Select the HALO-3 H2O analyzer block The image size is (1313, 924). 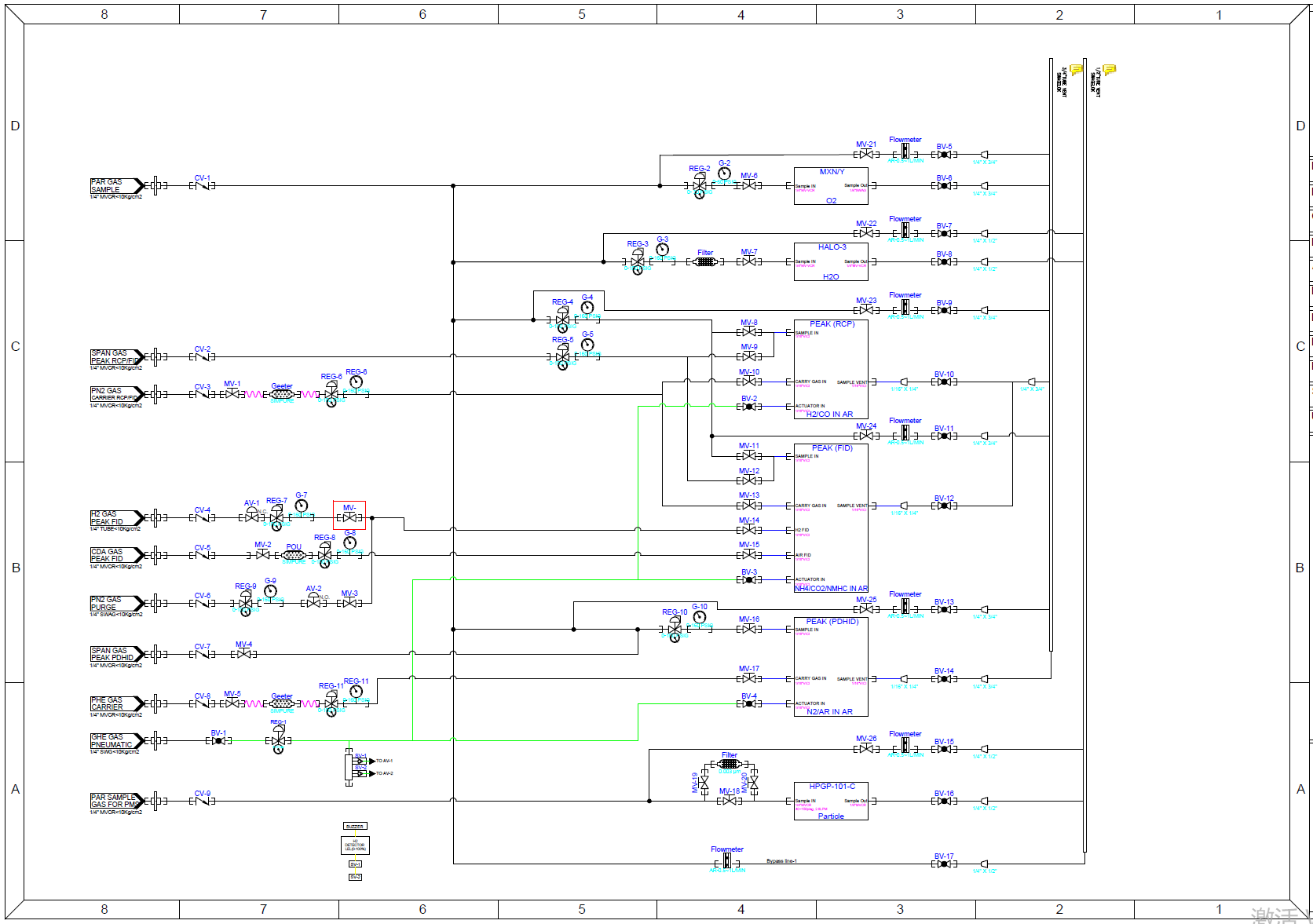point(831,261)
